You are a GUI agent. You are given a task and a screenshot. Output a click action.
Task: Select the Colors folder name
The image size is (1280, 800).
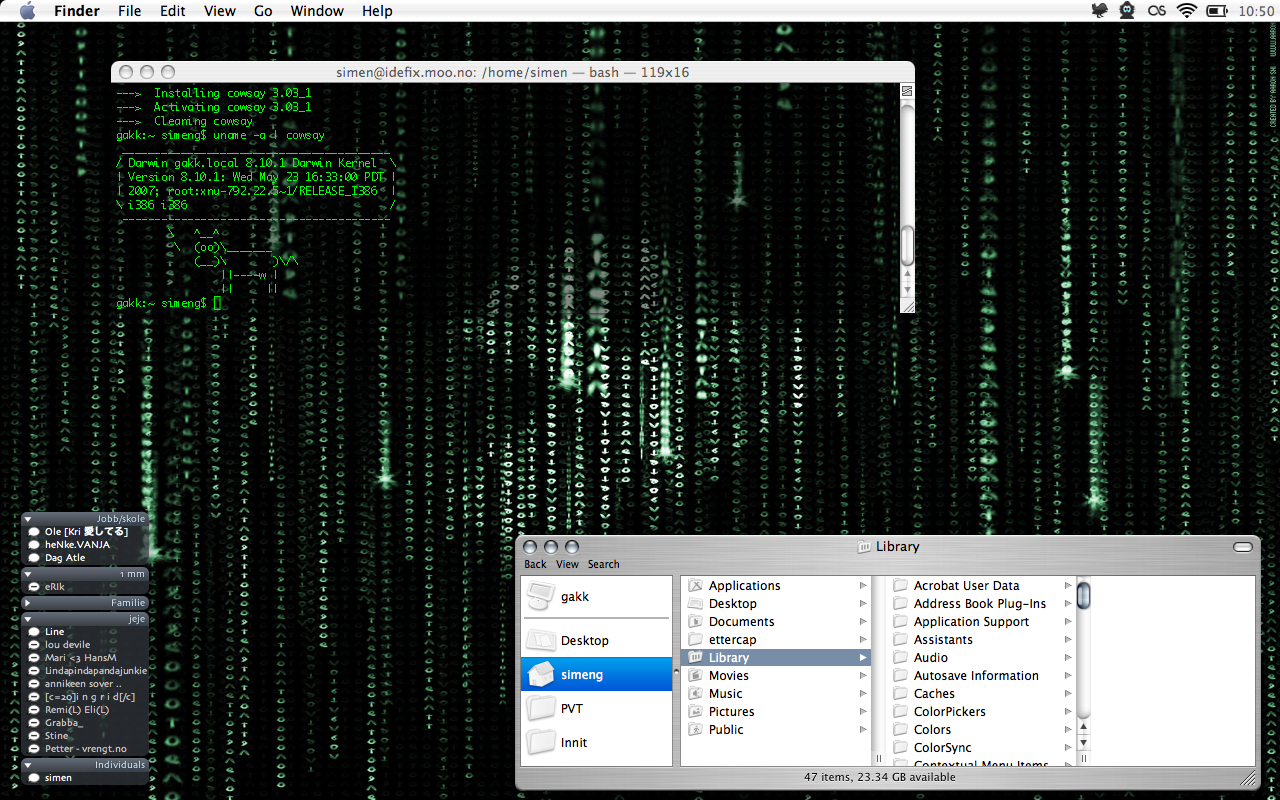pyautogui.click(x=933, y=730)
